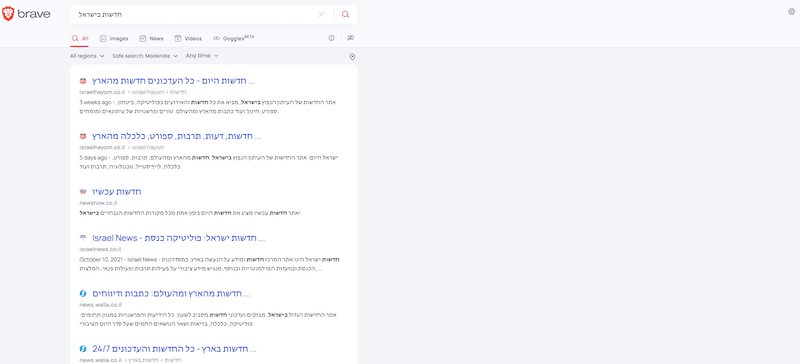This screenshot has height=364, width=800.
Task: Click the newsnow.co.il URL text
Action: [98, 203]
